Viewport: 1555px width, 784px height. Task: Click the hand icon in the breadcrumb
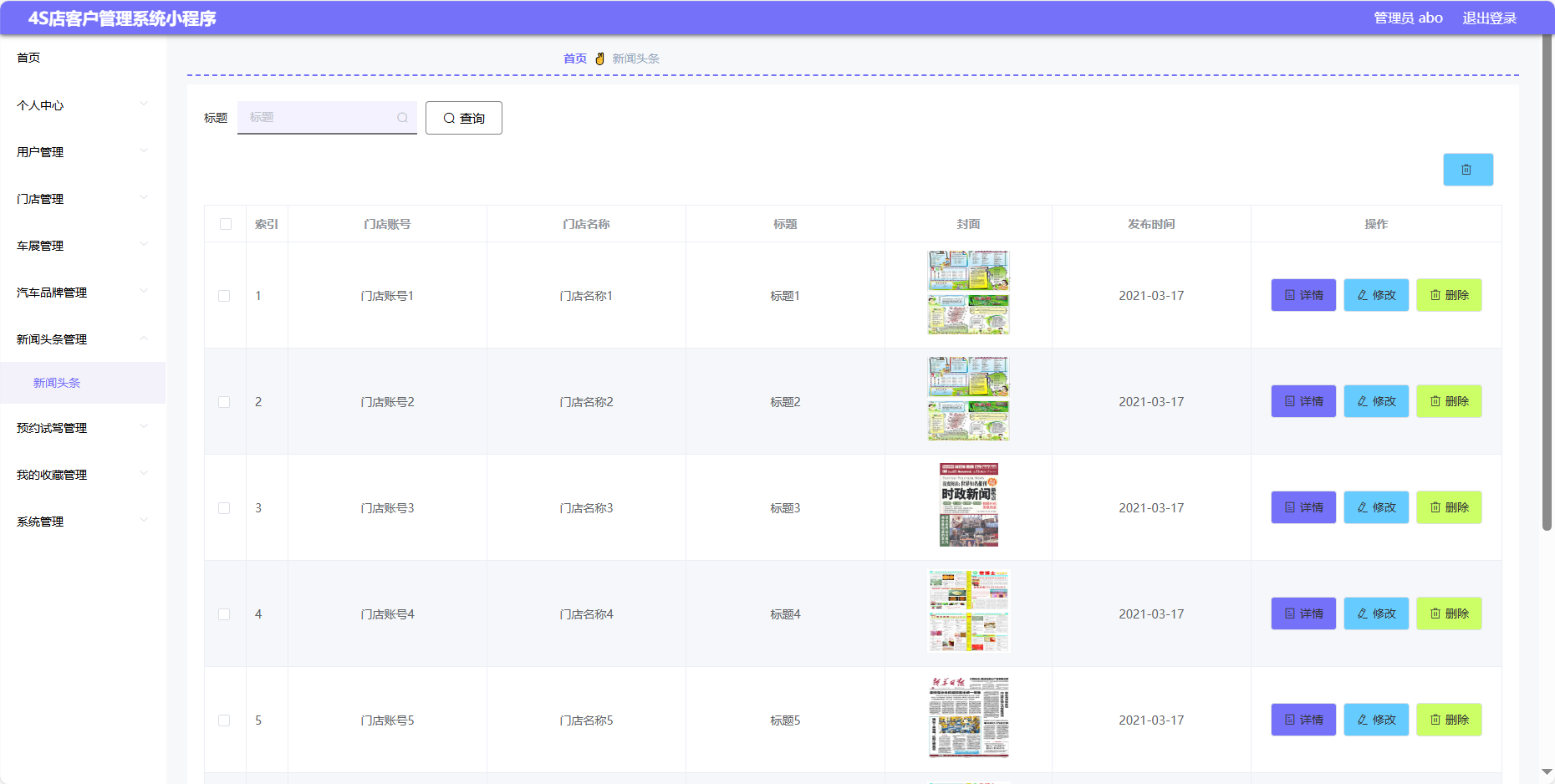(599, 59)
